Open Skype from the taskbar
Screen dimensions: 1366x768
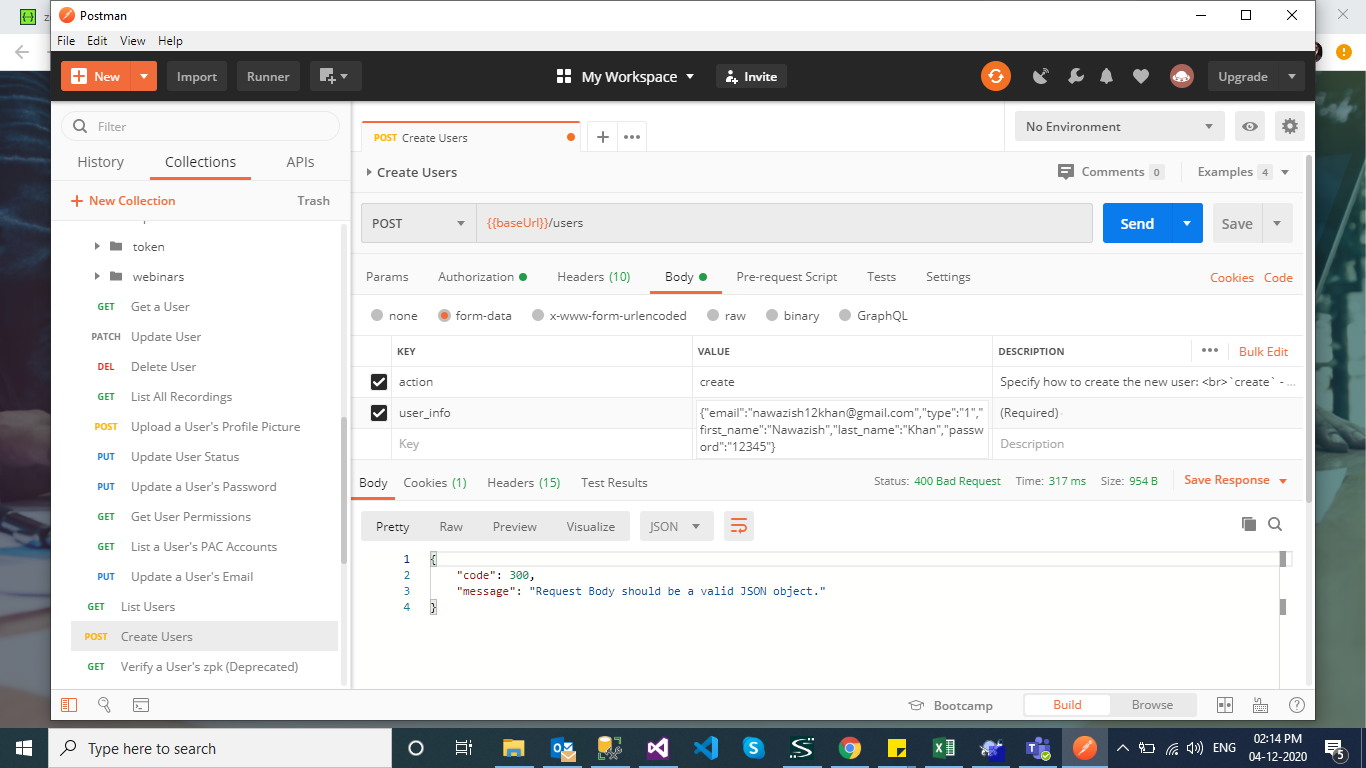tap(754, 748)
